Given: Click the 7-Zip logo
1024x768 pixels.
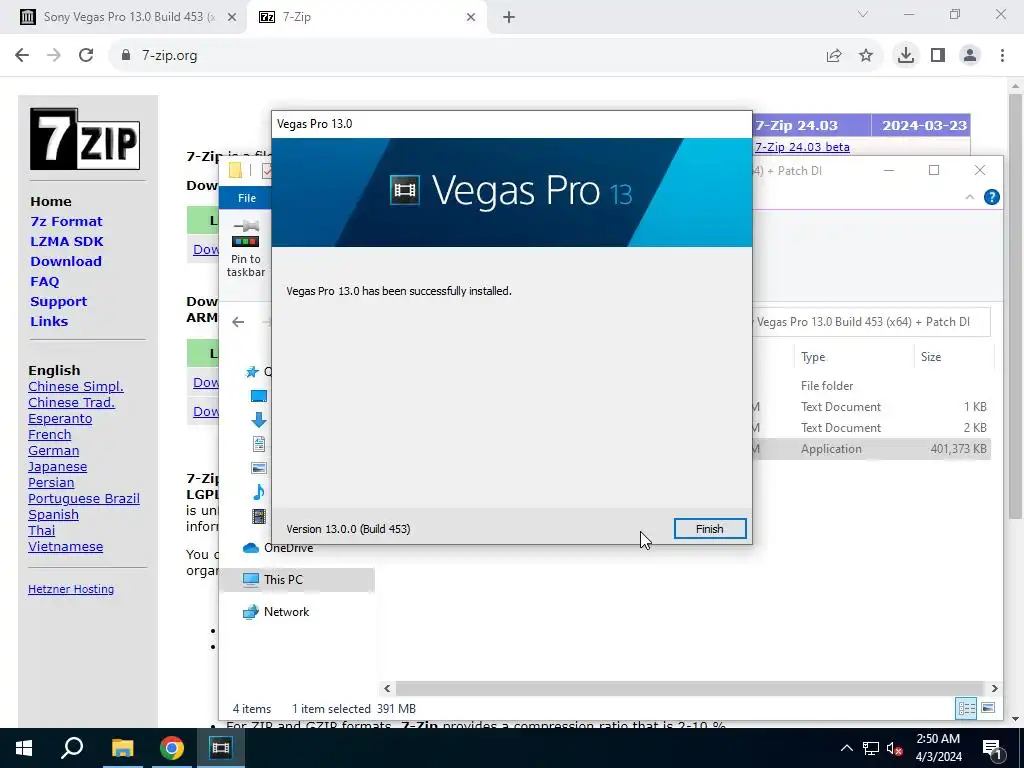Looking at the screenshot, I should 85,139.
